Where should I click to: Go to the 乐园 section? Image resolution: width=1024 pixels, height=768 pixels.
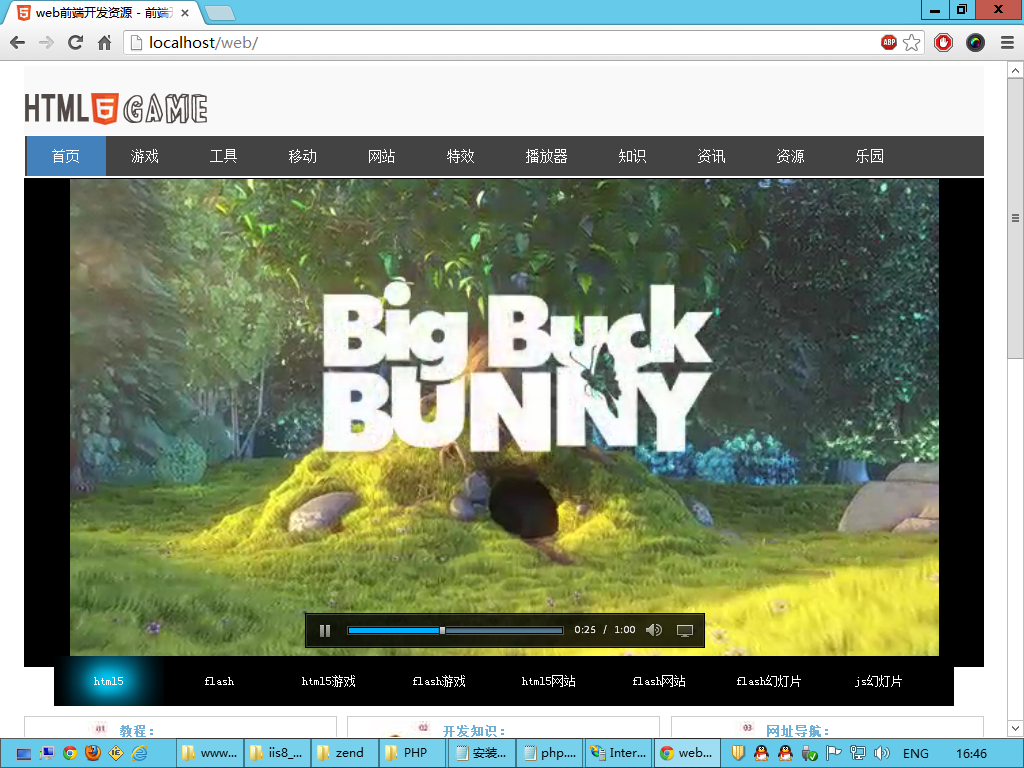869,156
